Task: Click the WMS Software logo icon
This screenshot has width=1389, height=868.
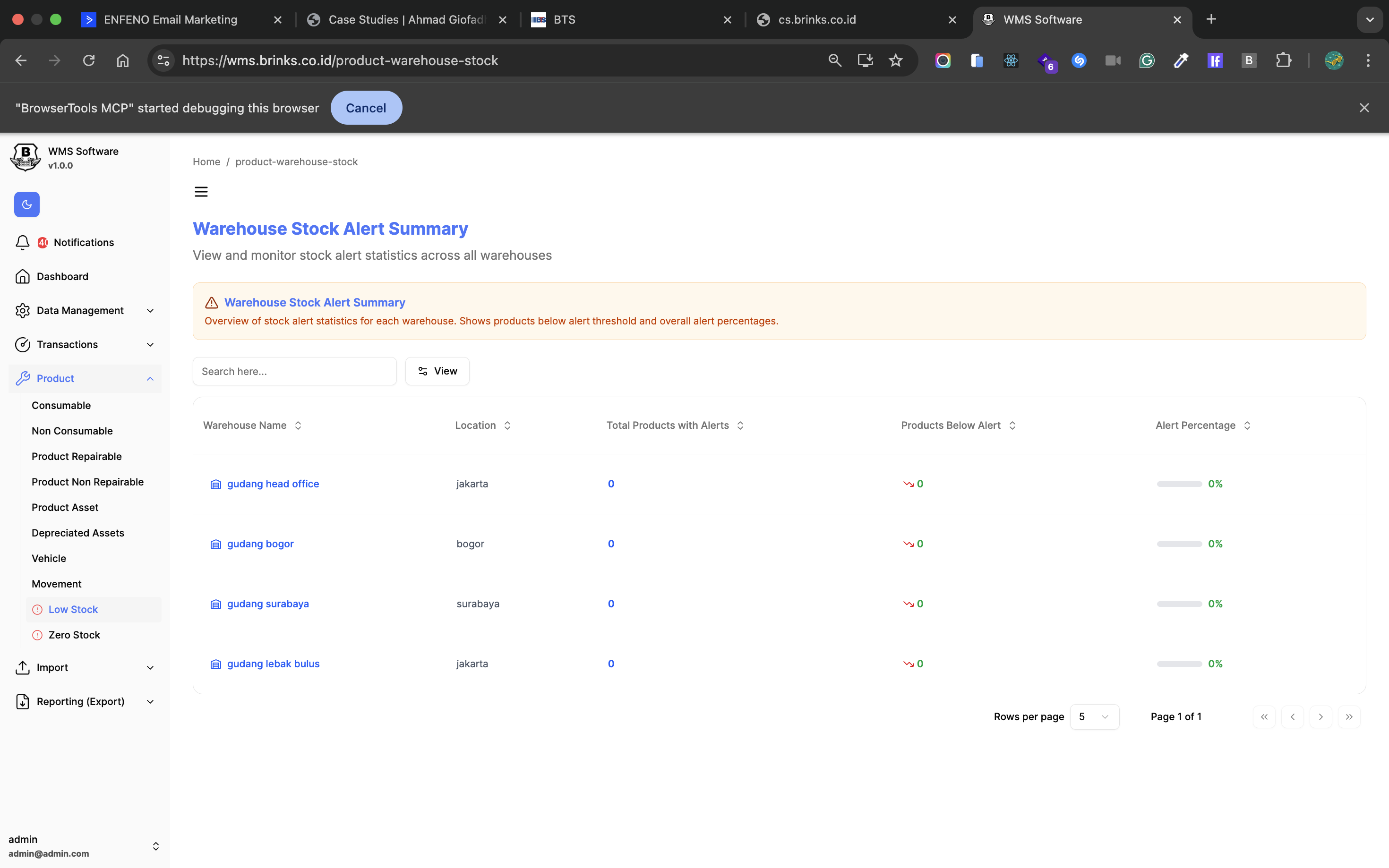Action: [25, 157]
